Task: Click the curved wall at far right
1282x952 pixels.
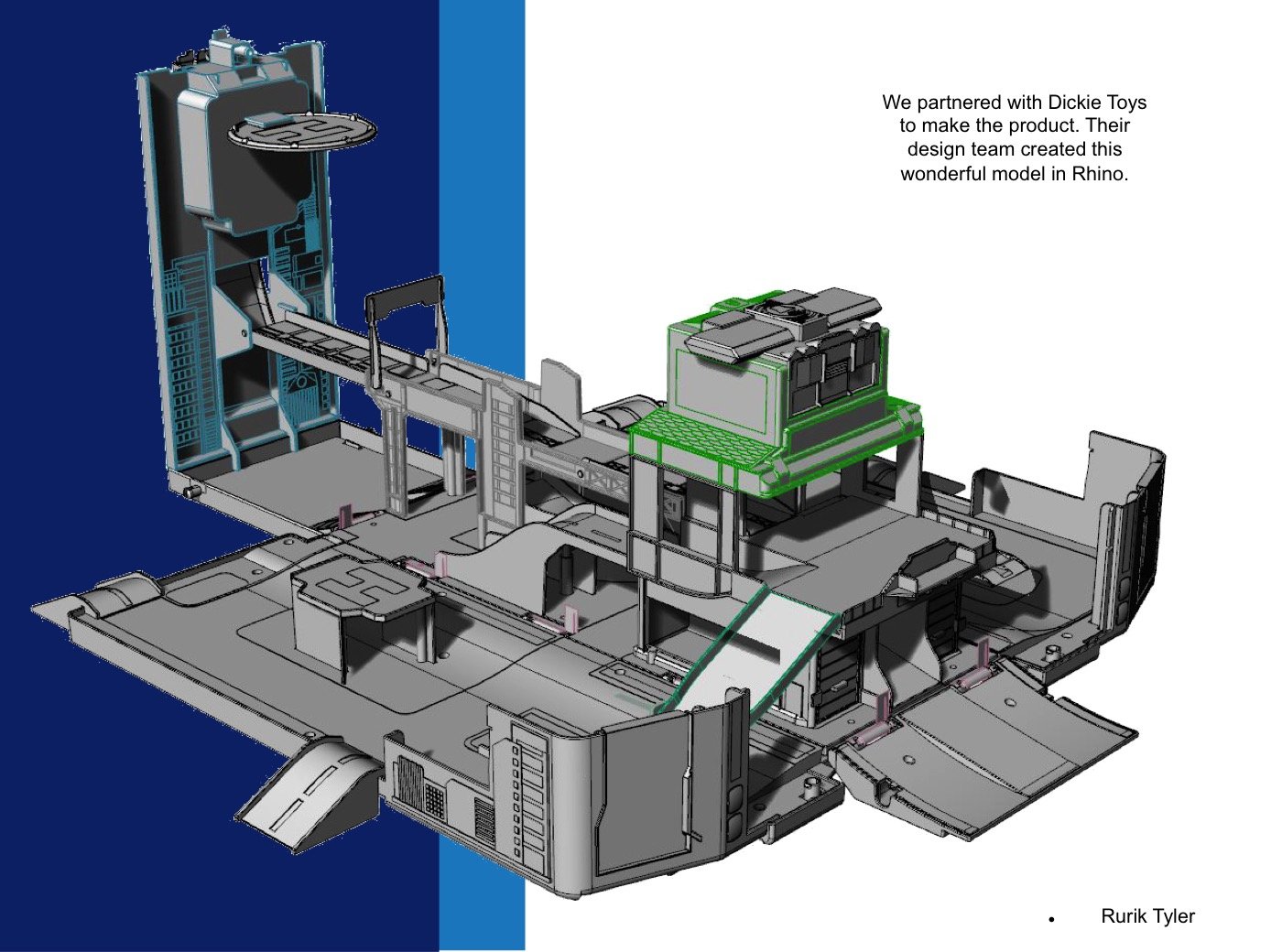Action: click(1131, 531)
